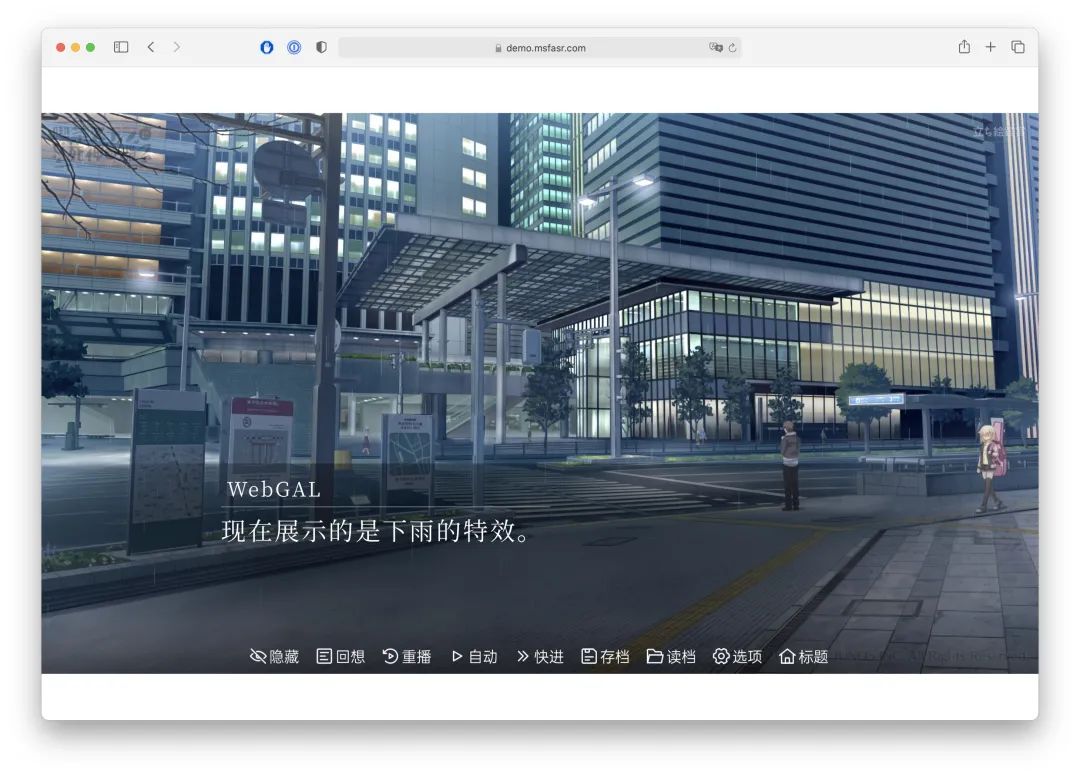Screen dimensions: 1080x775
Task: Click the translate icon in address bar
Action: pos(716,48)
